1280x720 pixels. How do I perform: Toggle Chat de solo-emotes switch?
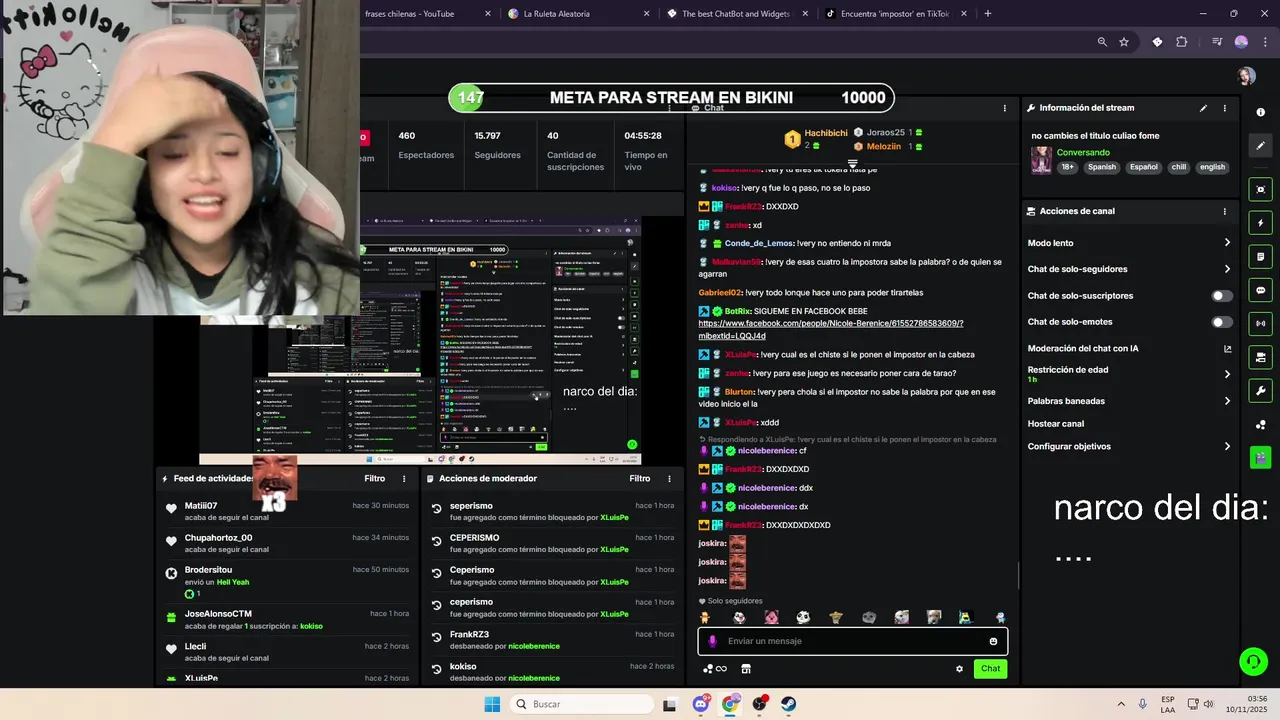click(x=1222, y=322)
